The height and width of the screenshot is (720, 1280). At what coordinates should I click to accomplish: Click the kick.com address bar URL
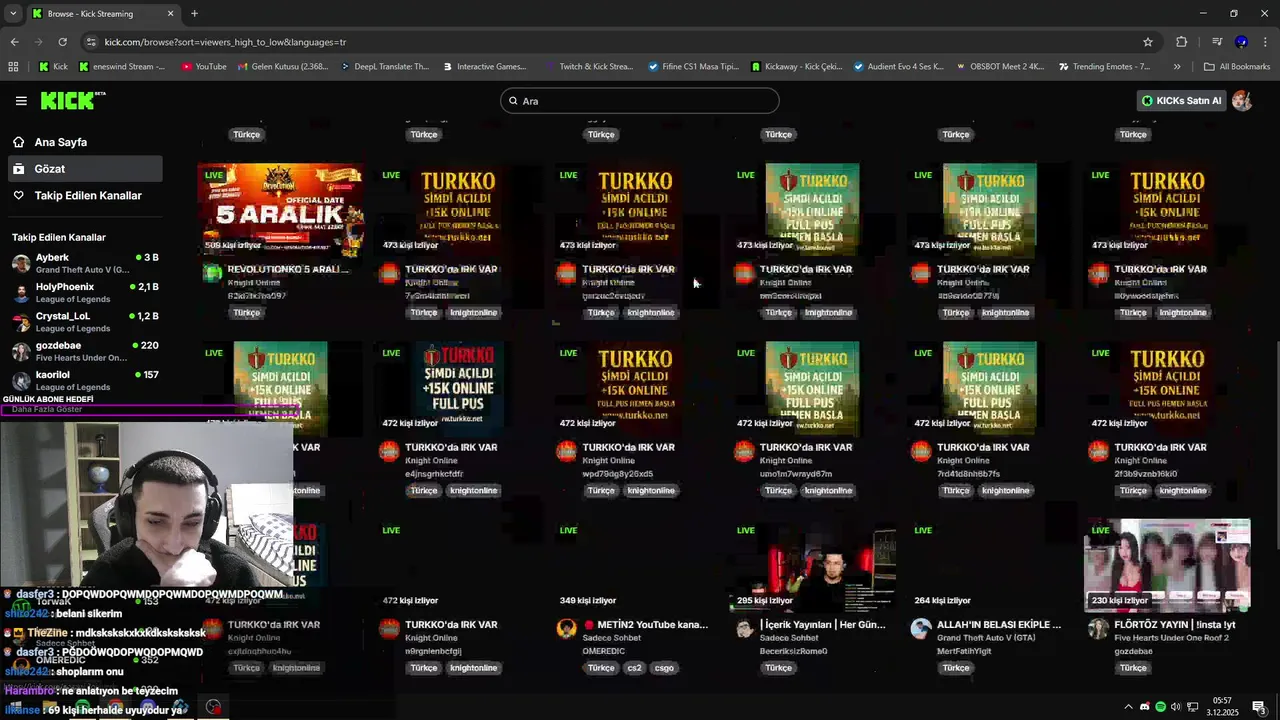(225, 42)
